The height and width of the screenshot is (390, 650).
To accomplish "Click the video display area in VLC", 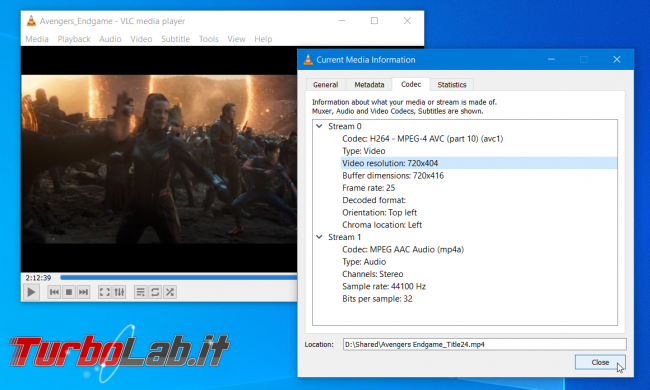I will (x=159, y=159).
